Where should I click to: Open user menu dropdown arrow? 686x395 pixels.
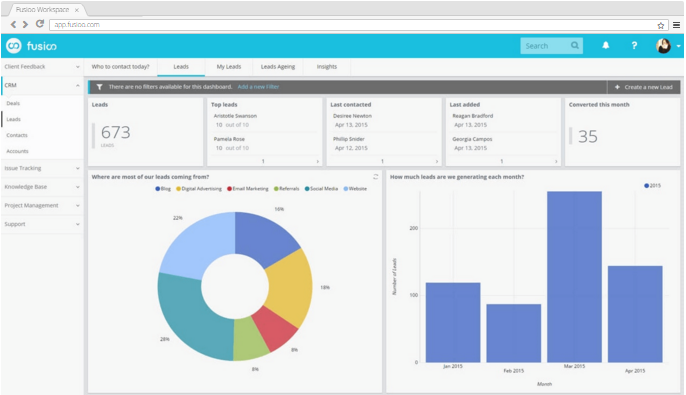679,46
